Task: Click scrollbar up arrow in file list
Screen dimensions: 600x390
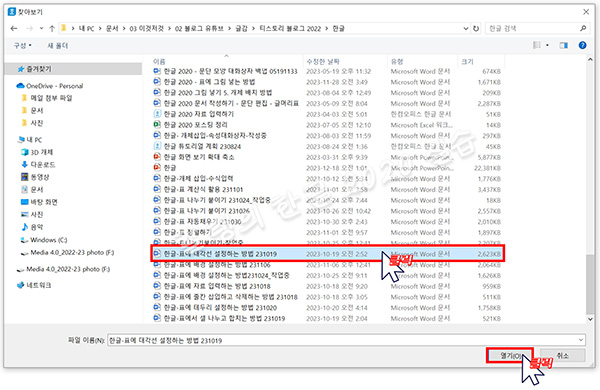Action: [x=590, y=60]
